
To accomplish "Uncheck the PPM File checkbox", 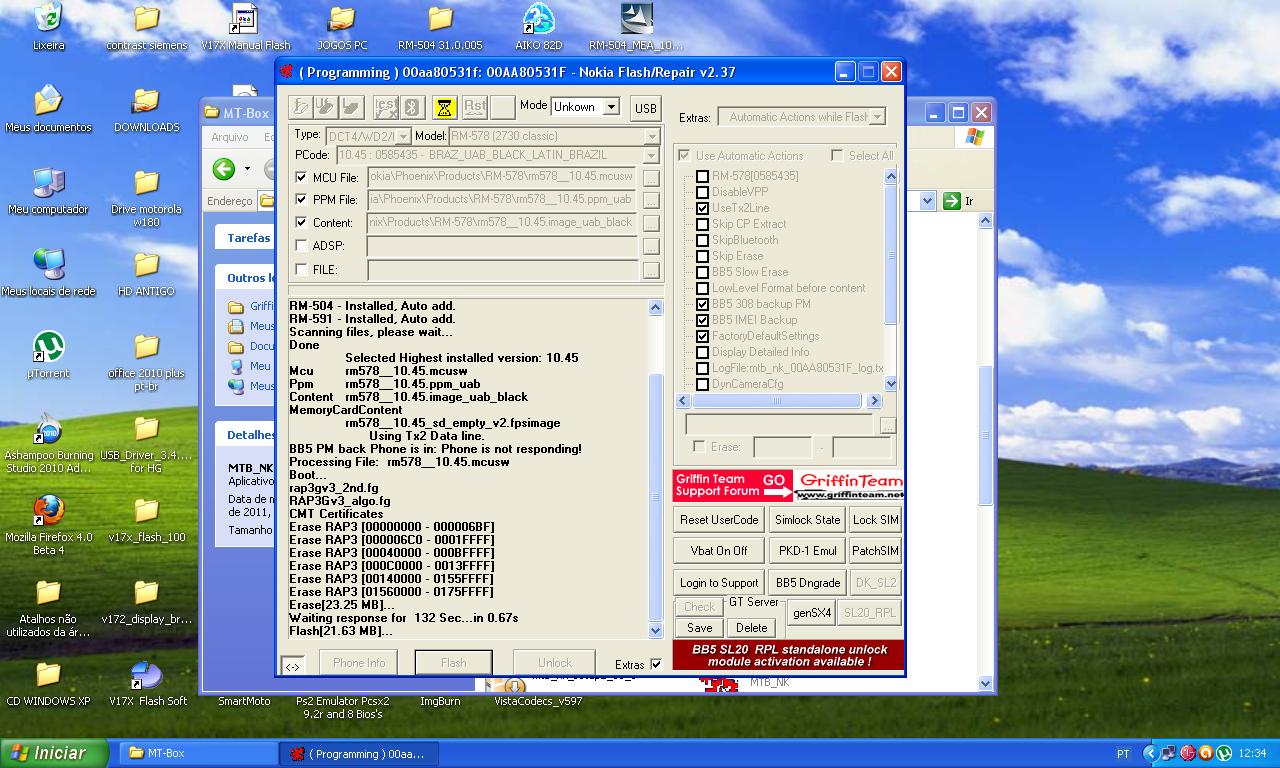I will click(301, 200).
